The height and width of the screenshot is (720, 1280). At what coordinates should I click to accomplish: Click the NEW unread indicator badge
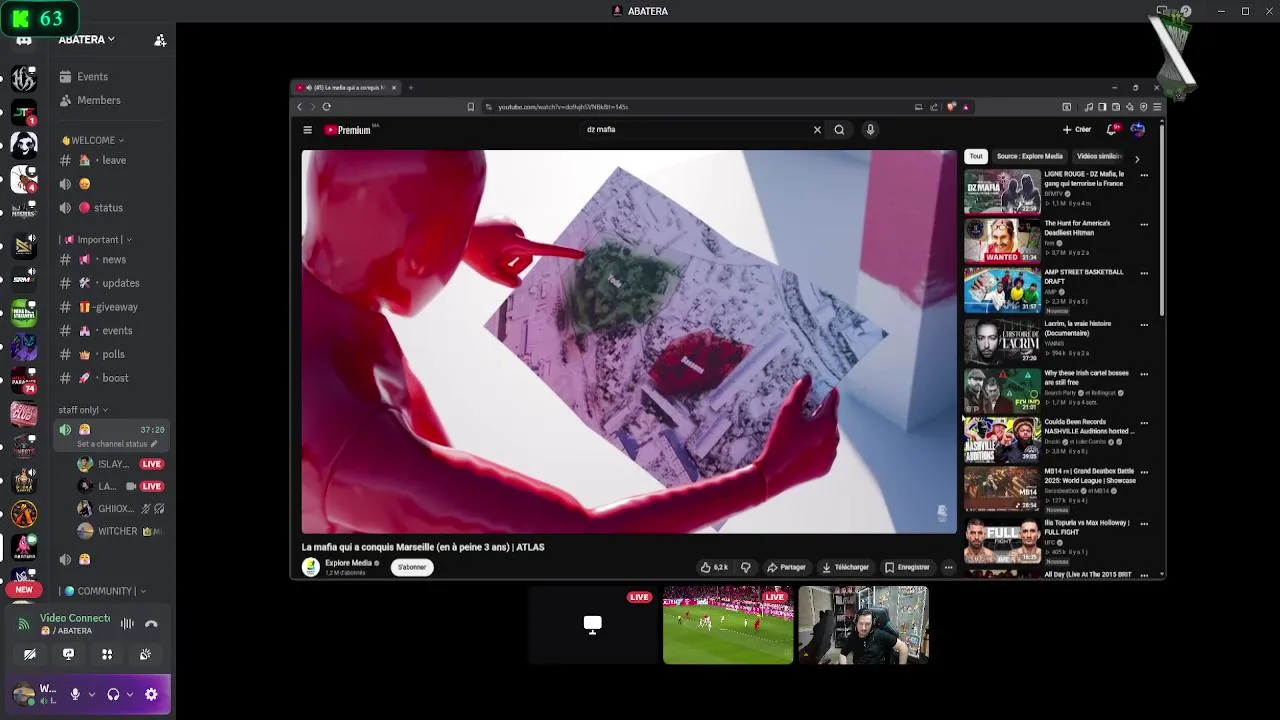click(x=24, y=590)
